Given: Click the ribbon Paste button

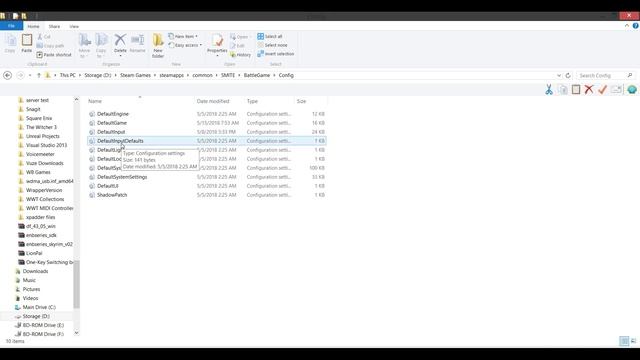Looking at the screenshot, I should point(27,43).
